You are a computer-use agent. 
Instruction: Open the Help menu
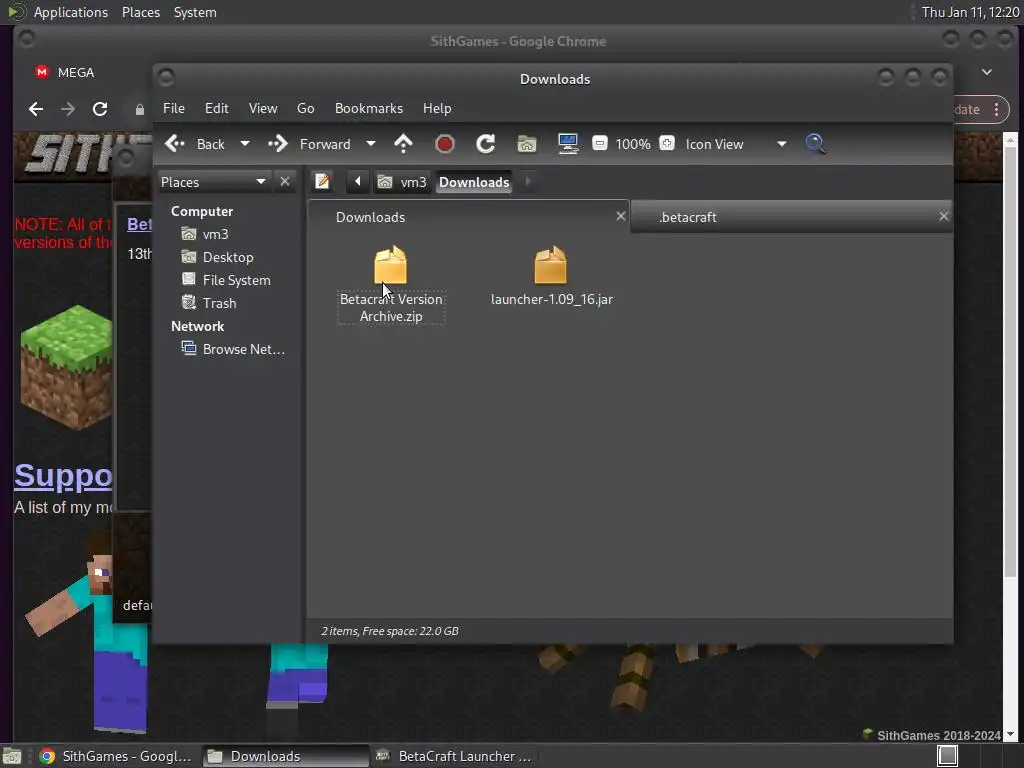(x=437, y=108)
